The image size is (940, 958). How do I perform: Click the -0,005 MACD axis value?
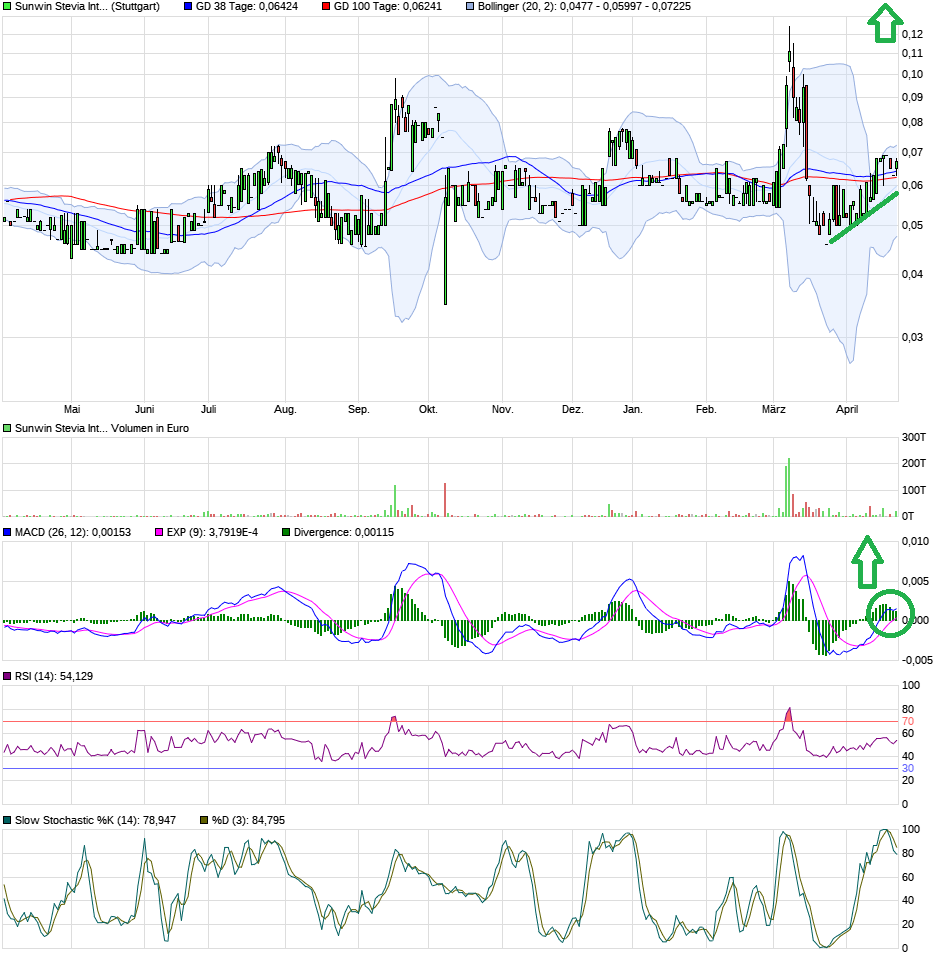click(x=917, y=660)
